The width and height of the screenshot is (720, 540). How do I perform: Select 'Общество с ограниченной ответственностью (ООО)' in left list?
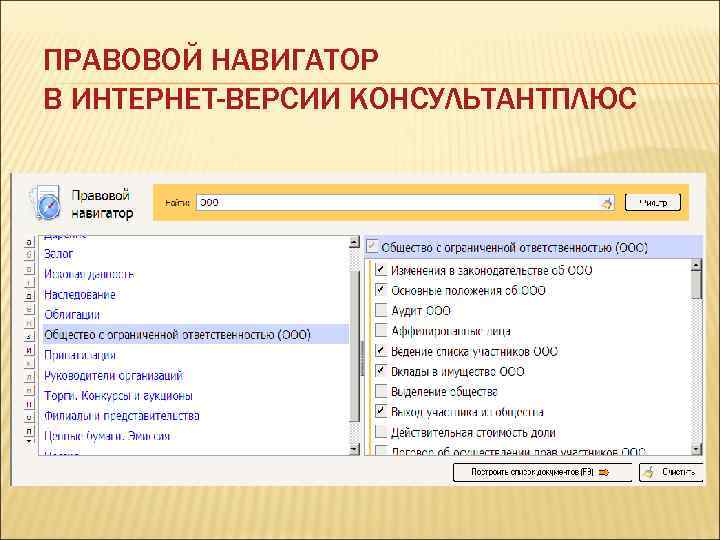pyautogui.click(x=196, y=335)
